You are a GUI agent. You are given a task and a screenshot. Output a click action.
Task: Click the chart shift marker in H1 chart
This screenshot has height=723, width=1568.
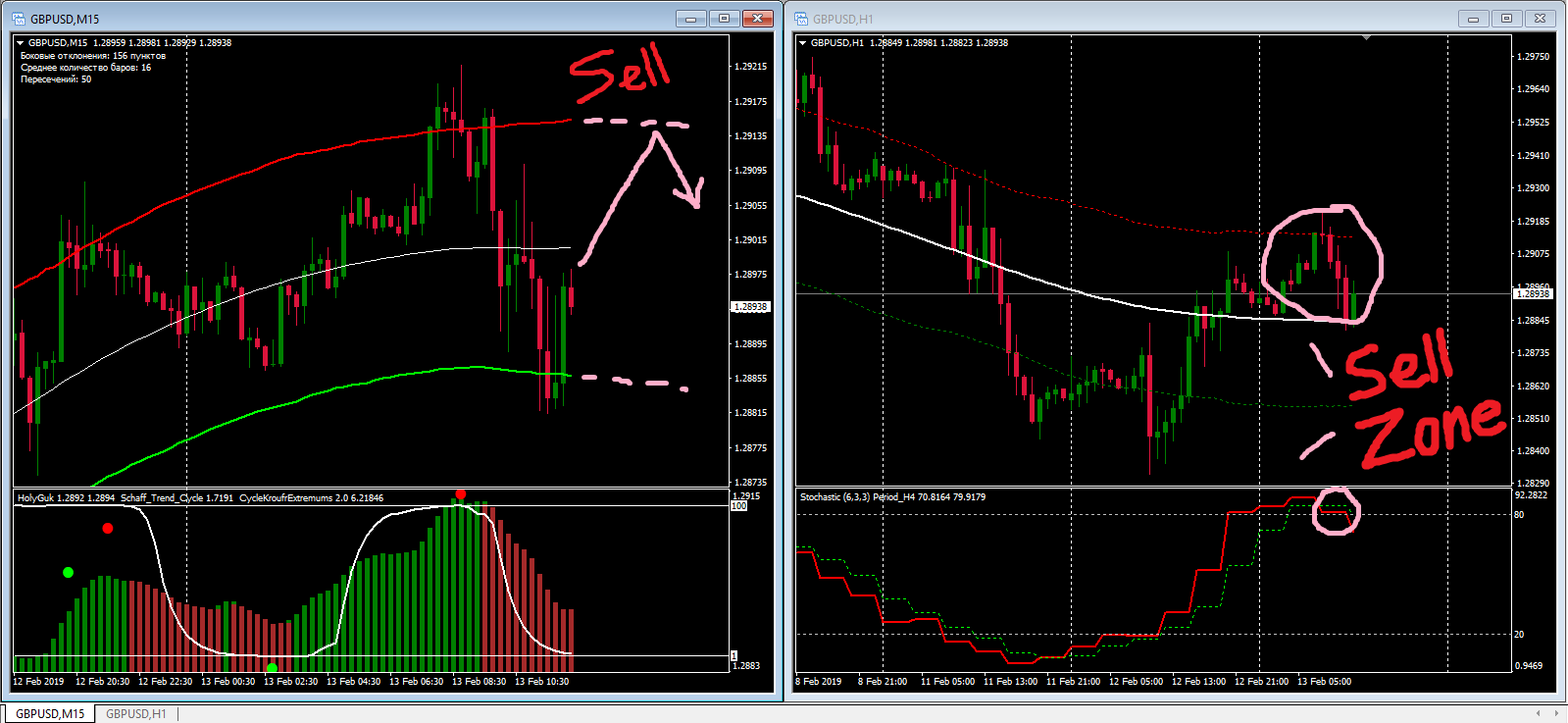(x=1366, y=38)
